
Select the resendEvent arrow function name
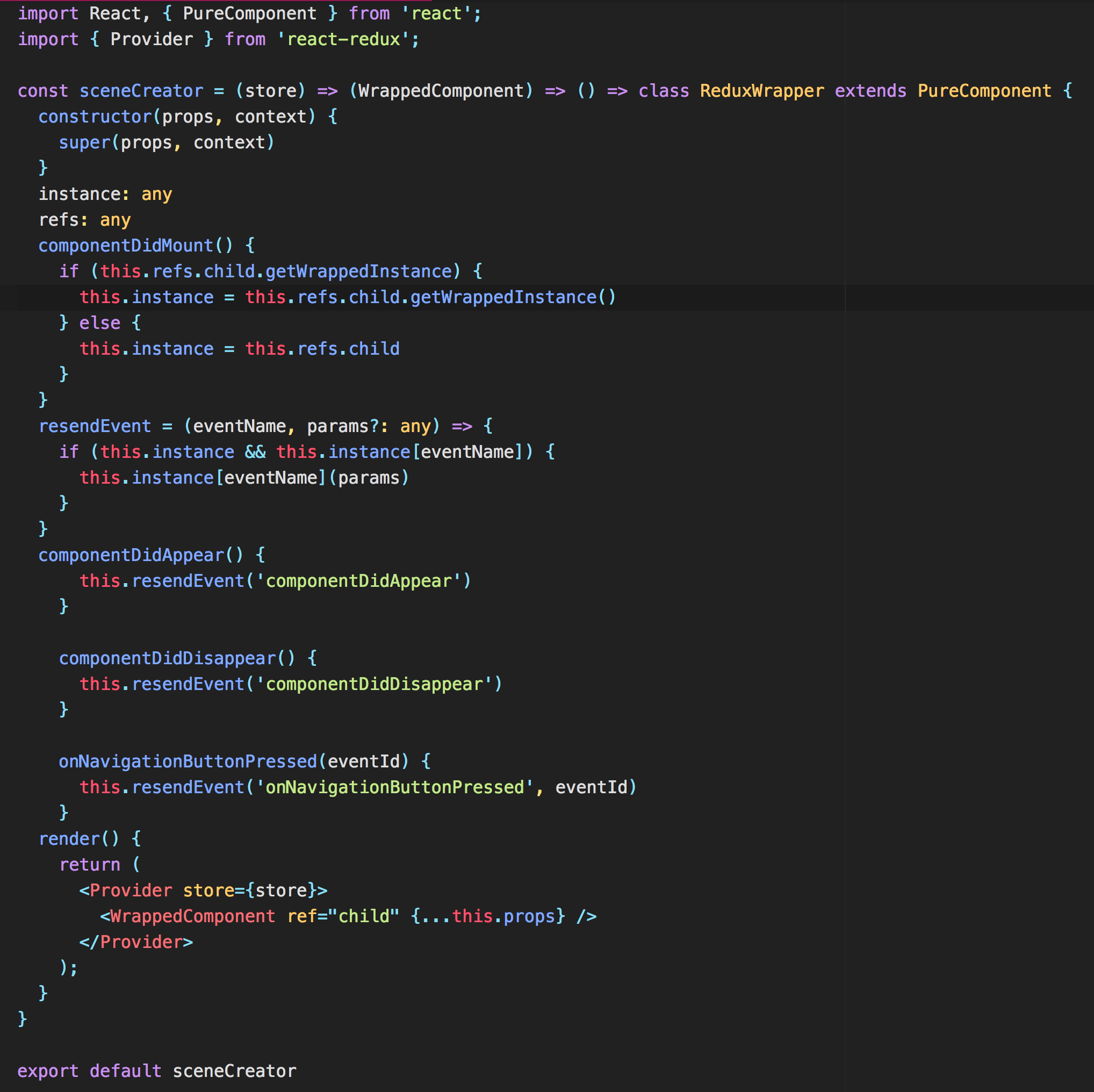coord(95,426)
